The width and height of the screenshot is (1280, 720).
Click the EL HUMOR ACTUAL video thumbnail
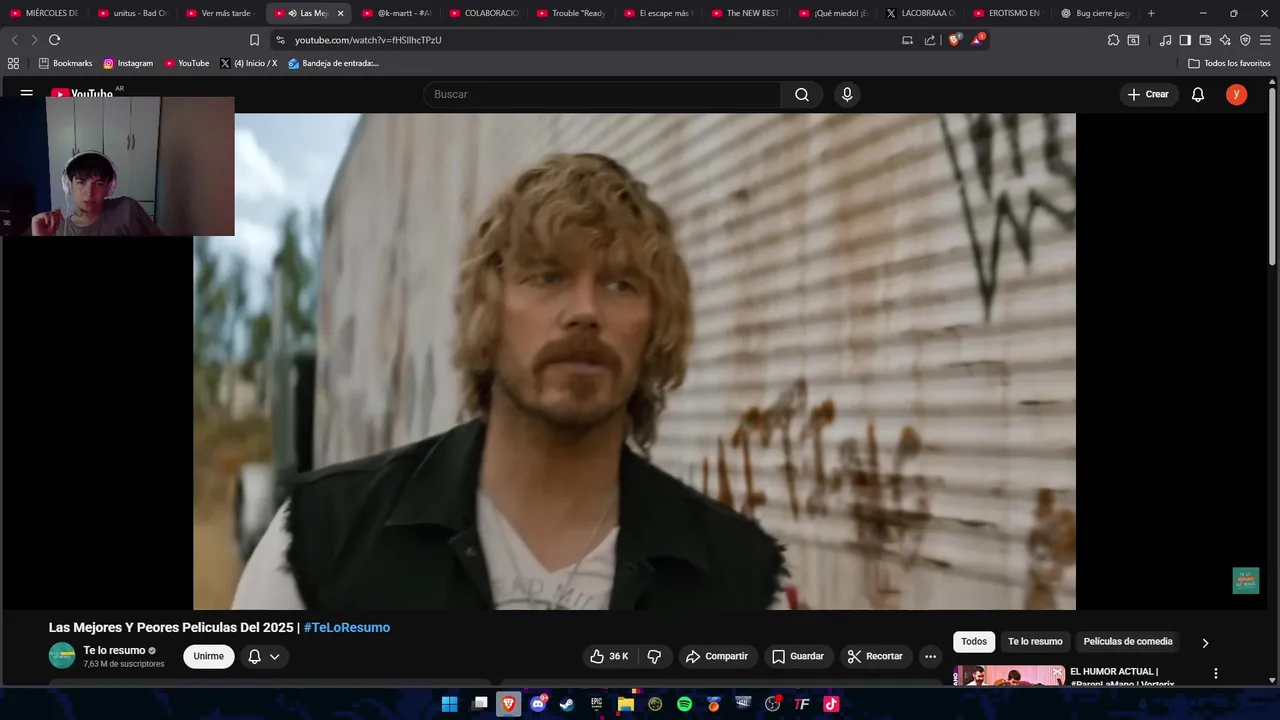click(x=1009, y=676)
